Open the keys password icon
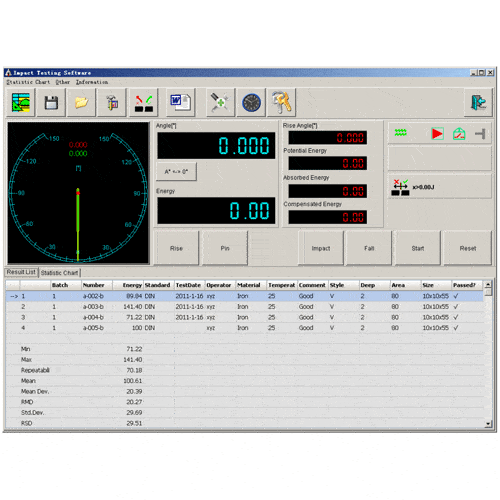This screenshot has width=500, height=500. 281,102
